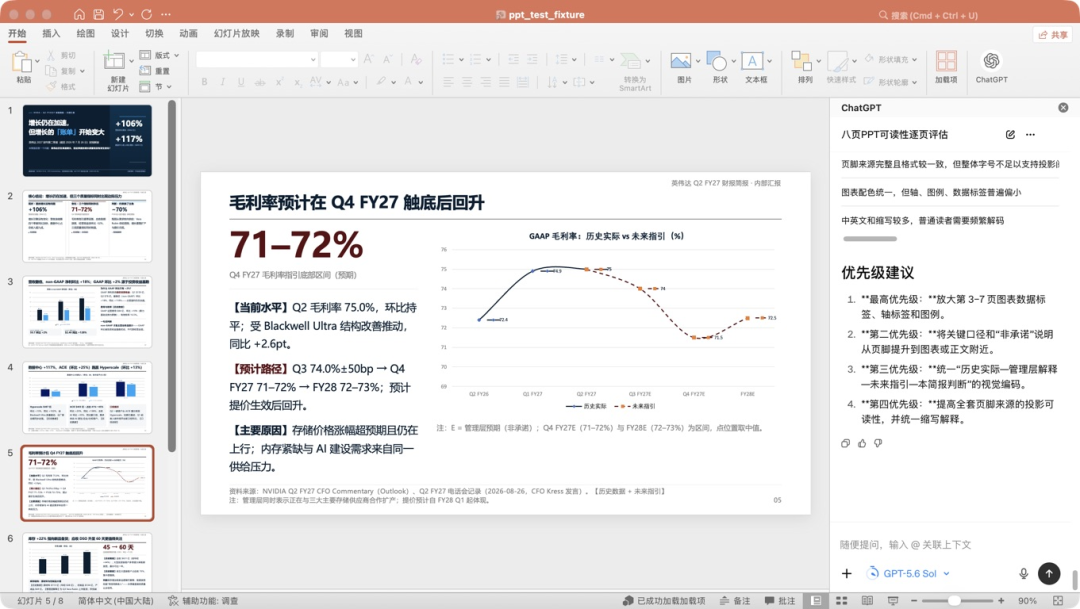Close the ChatGPT side panel
The height and width of the screenshot is (609, 1080).
[x=1063, y=107]
